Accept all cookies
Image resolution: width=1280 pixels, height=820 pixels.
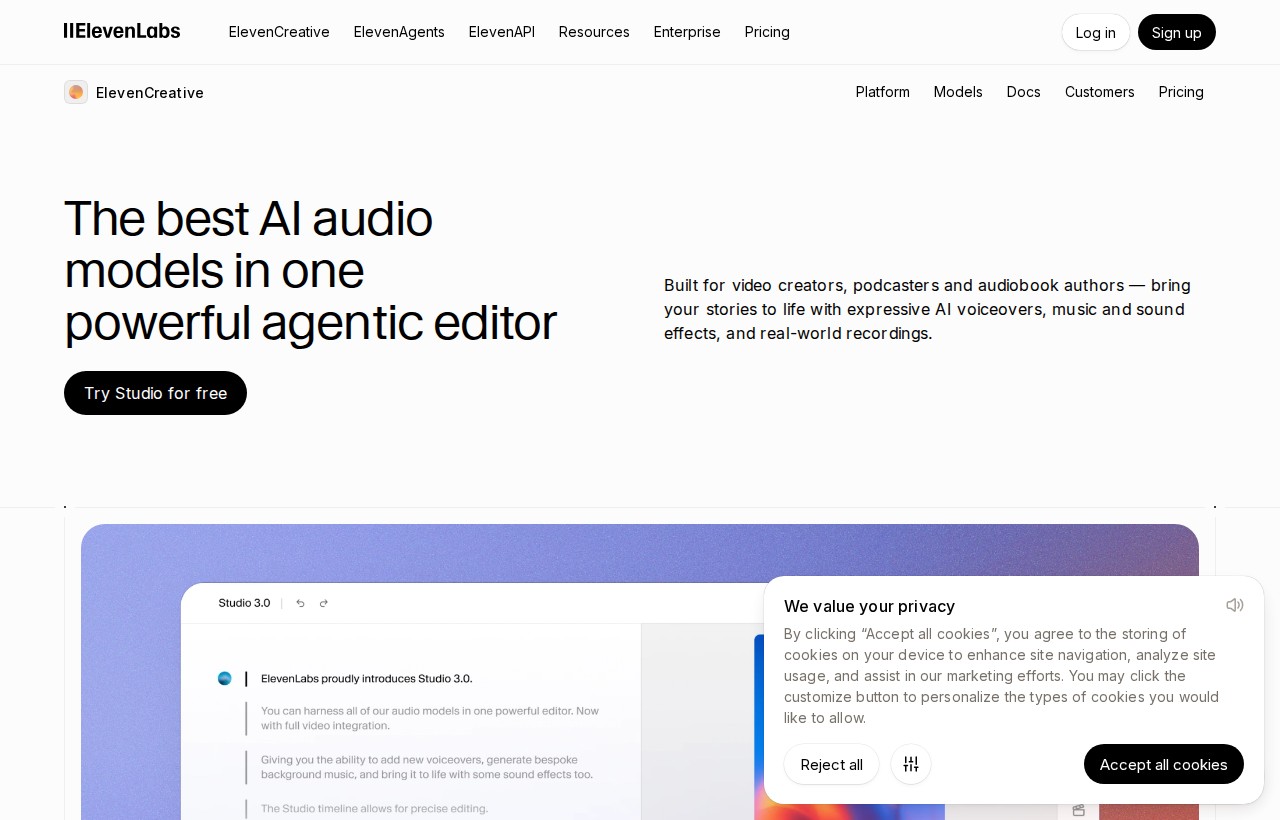click(x=1164, y=764)
